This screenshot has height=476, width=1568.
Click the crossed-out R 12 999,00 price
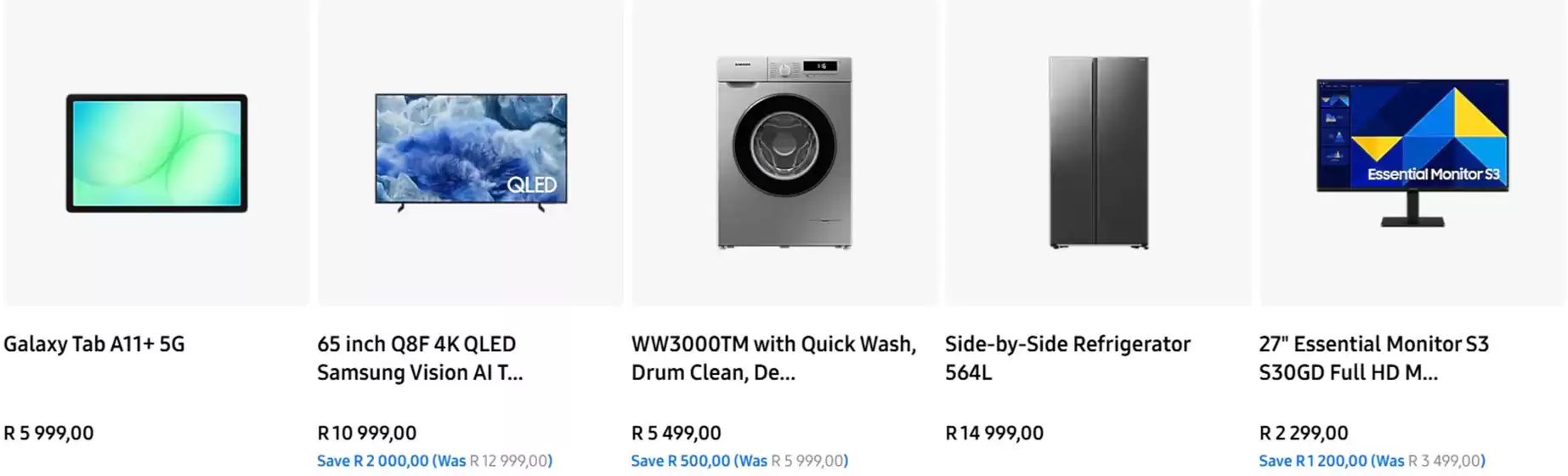[x=508, y=461]
